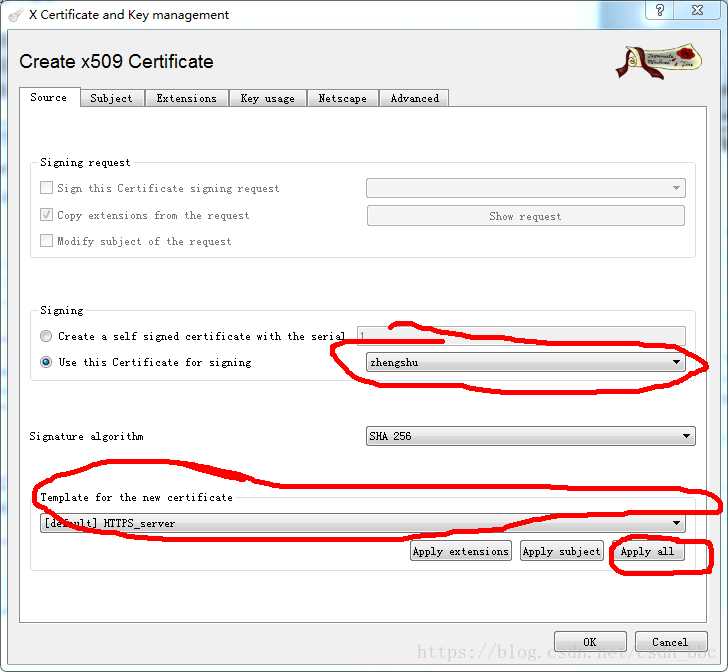Image resolution: width=728 pixels, height=672 pixels.
Task: Open the Extensions tab
Action: tap(187, 98)
